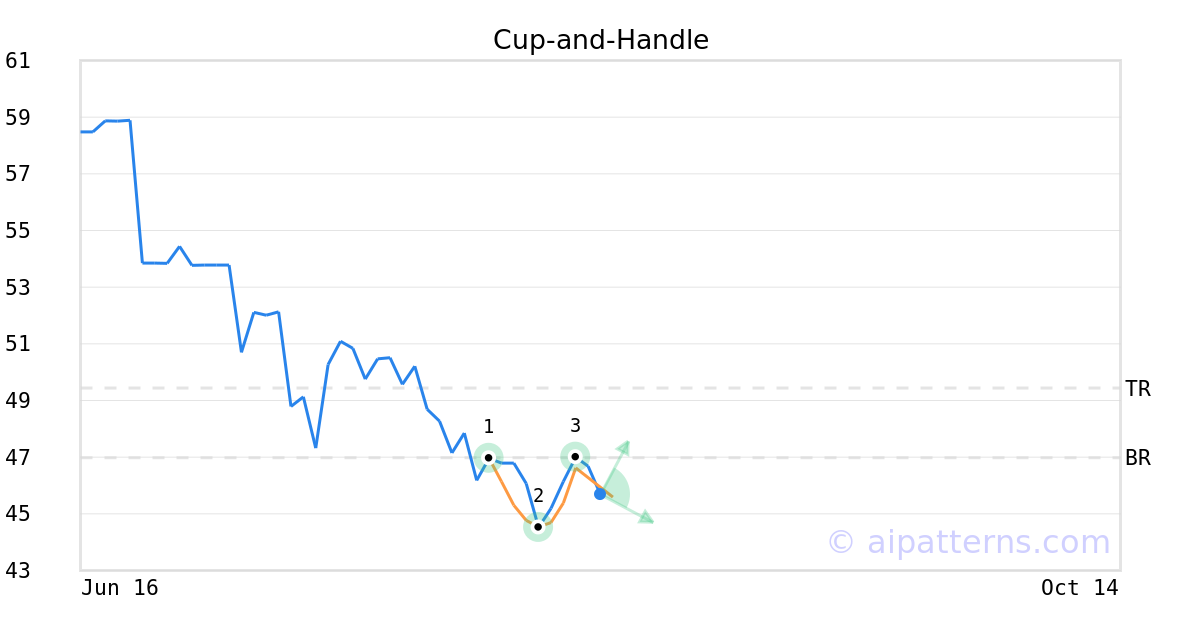Click the upward green projection arrow
The width and height of the screenshot is (1200, 630).
(x=615, y=465)
